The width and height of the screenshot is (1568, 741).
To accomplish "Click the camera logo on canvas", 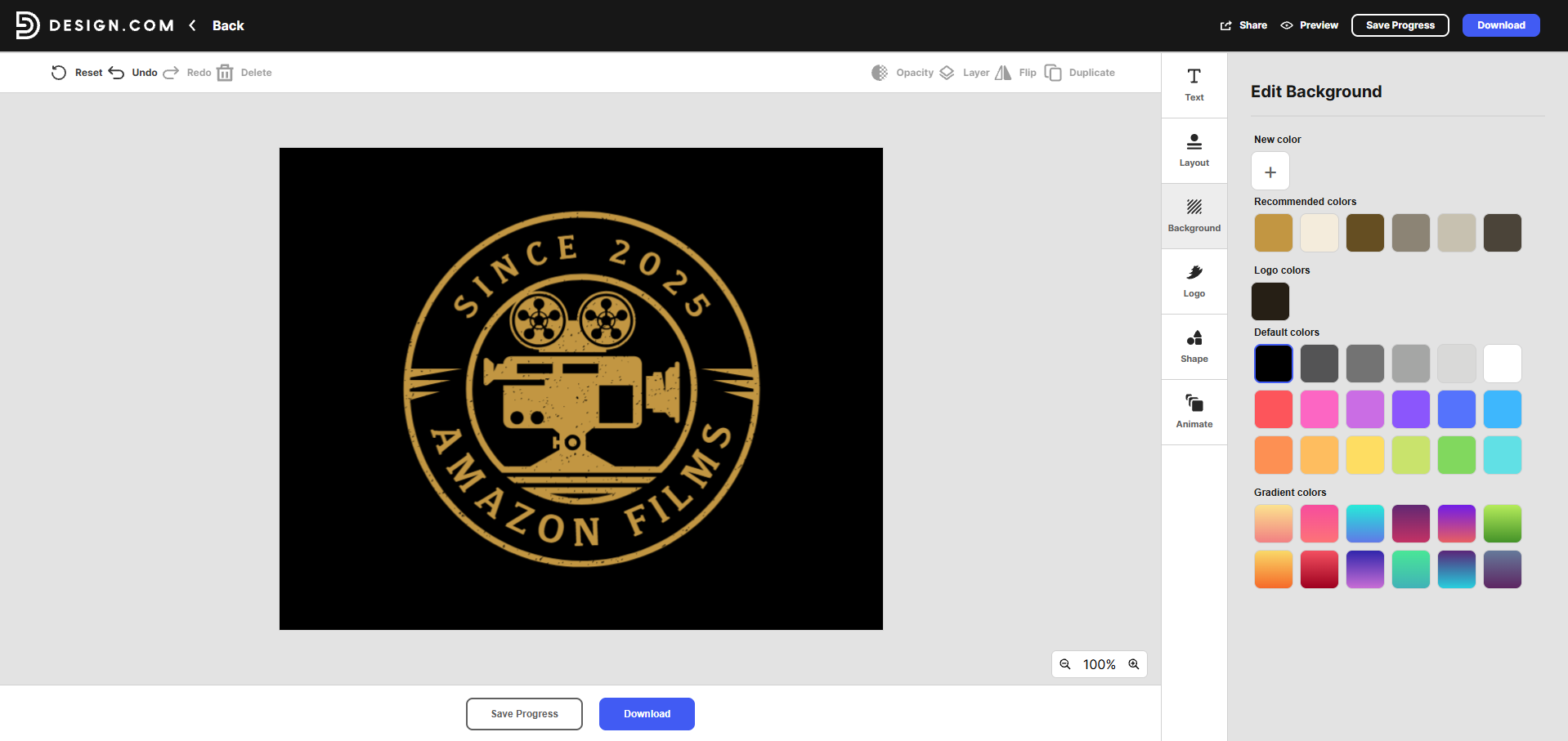I will pos(581,388).
